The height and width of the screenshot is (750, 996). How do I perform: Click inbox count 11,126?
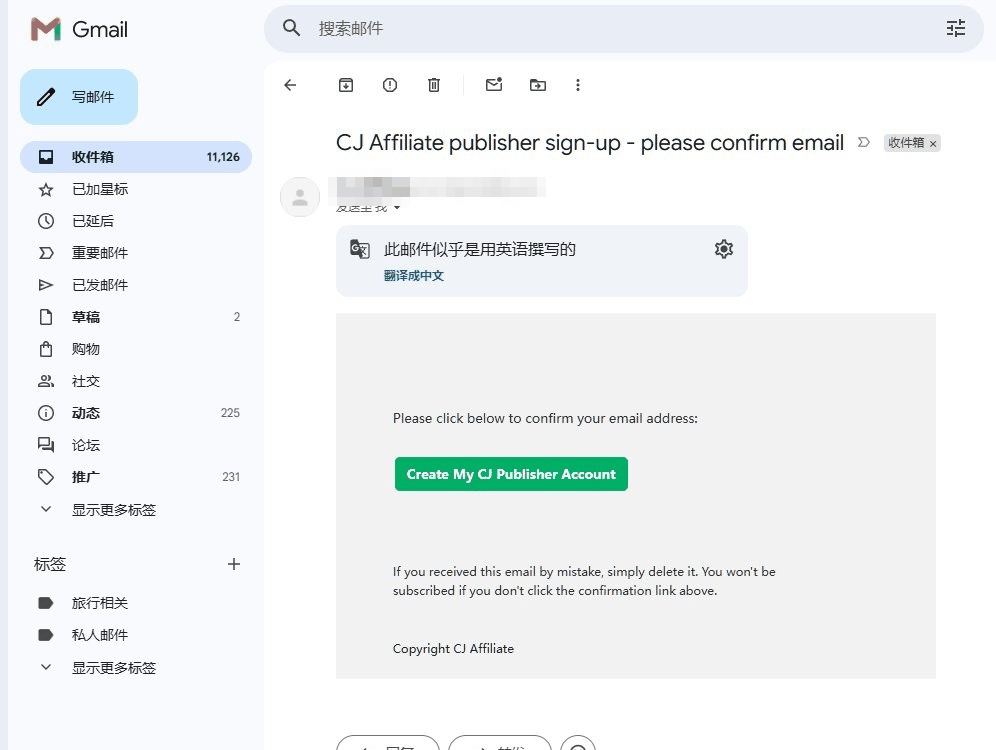tap(223, 157)
